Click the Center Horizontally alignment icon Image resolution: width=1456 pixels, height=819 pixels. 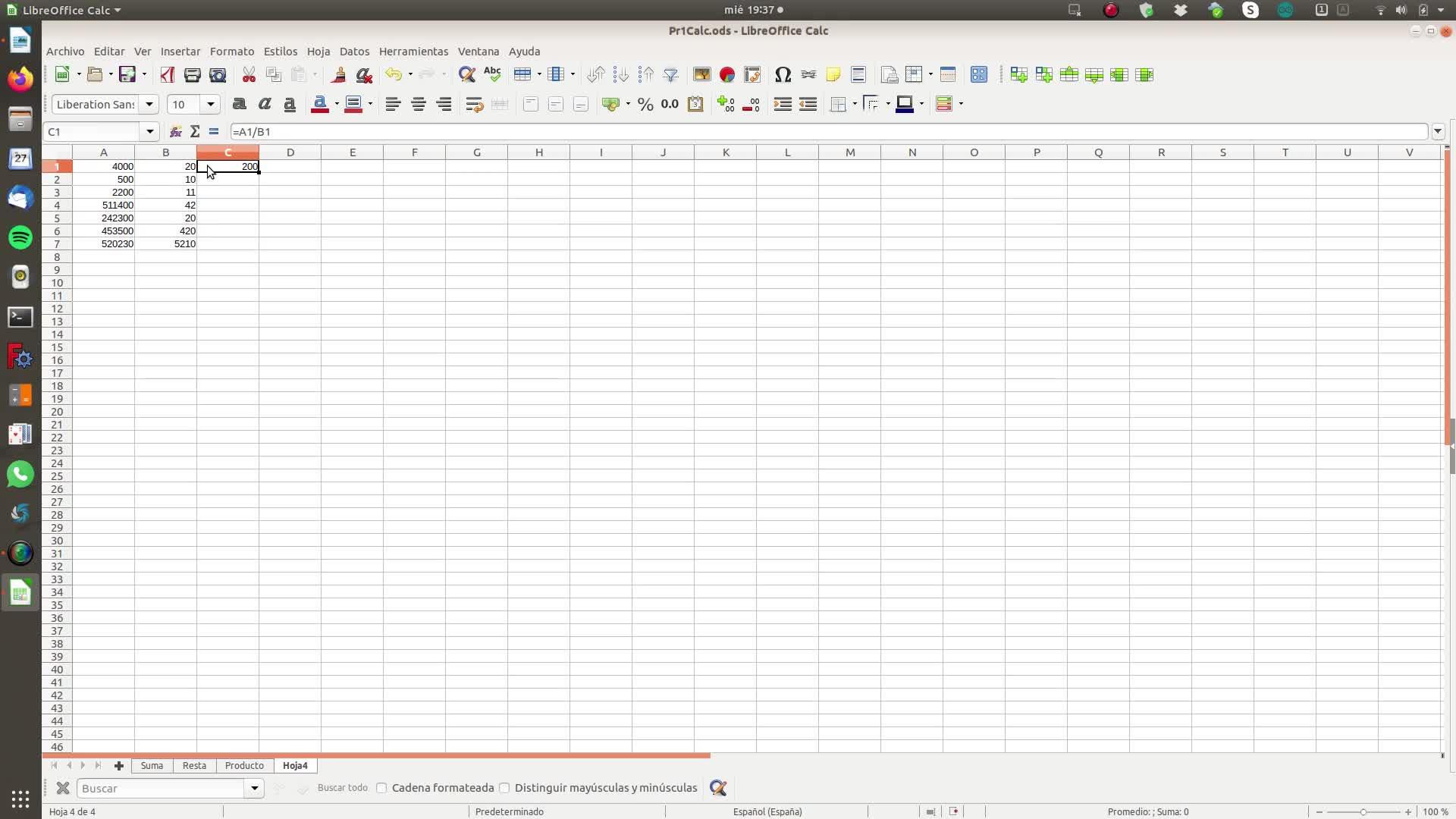tap(418, 105)
